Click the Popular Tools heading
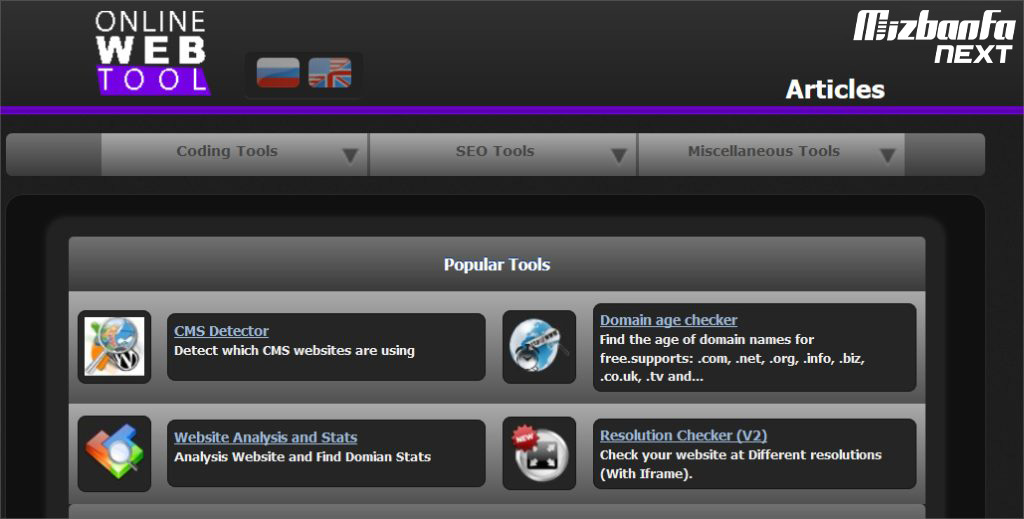 point(497,264)
